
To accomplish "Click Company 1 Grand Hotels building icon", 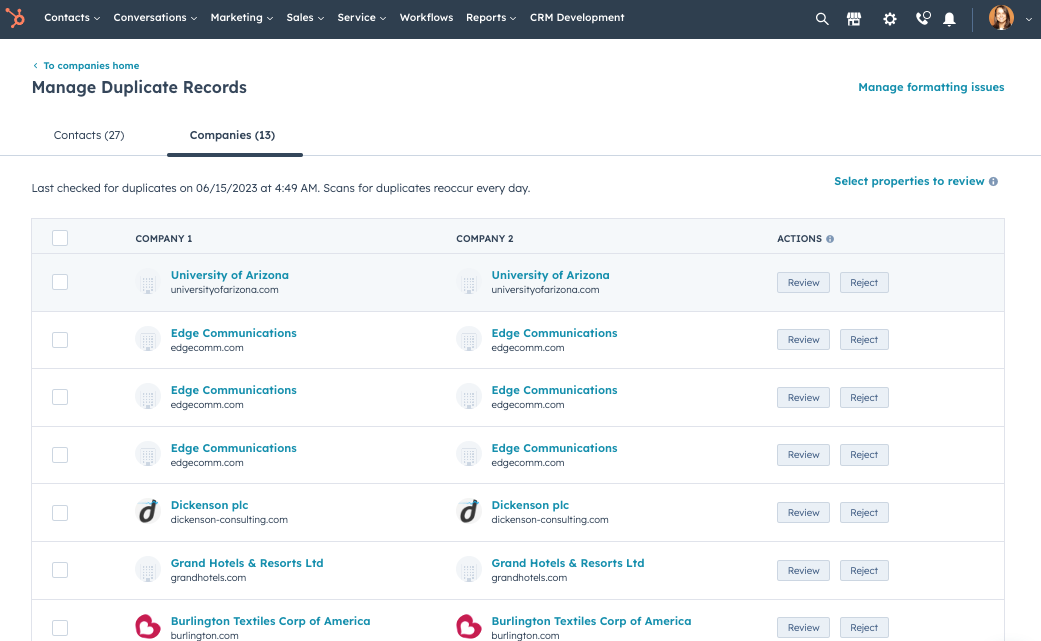I will pos(148,570).
